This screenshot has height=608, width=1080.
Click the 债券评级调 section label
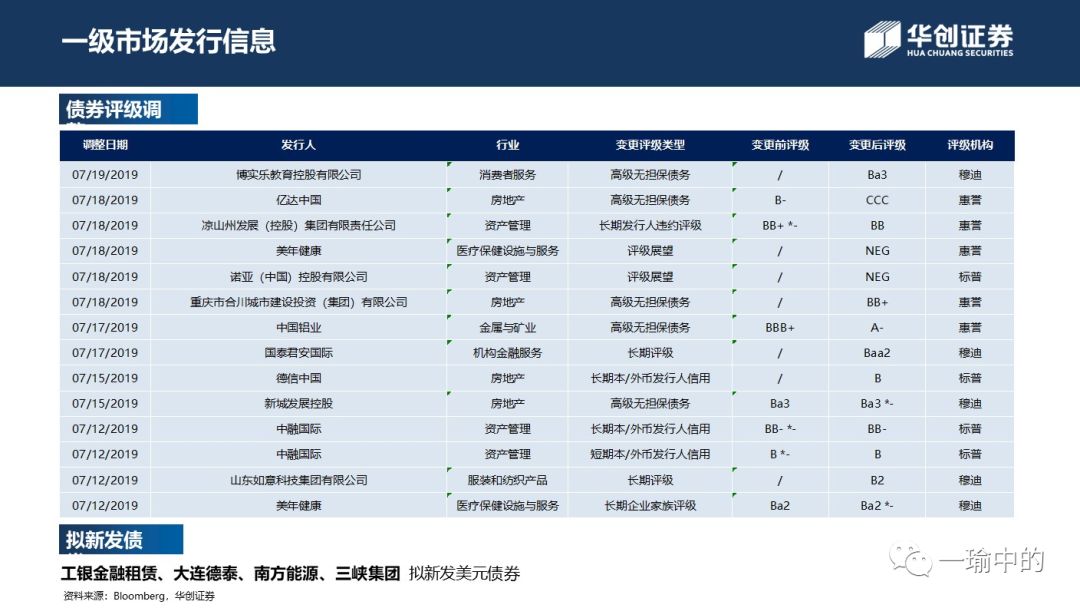(x=128, y=109)
